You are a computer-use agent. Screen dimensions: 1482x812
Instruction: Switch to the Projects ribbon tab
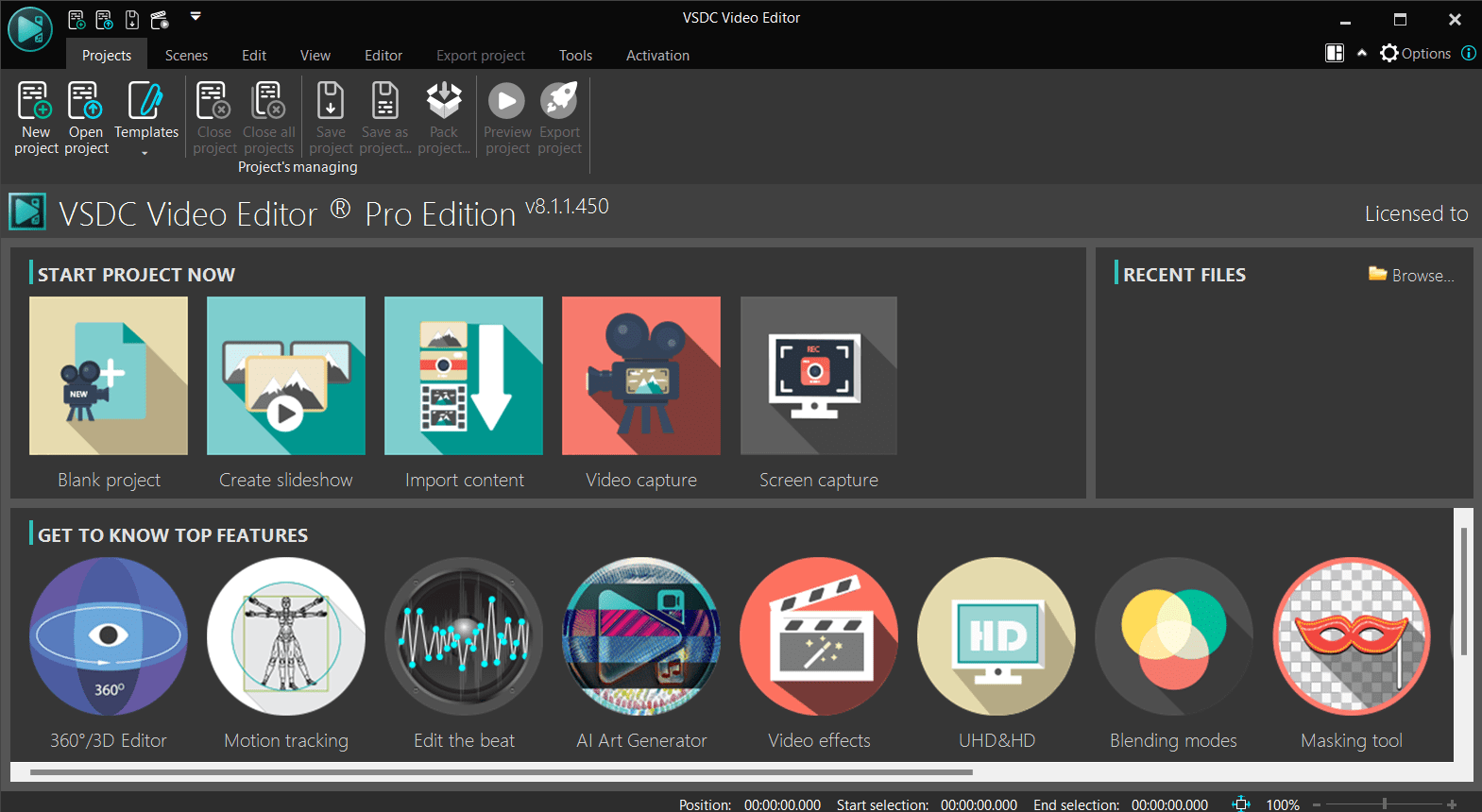click(107, 55)
